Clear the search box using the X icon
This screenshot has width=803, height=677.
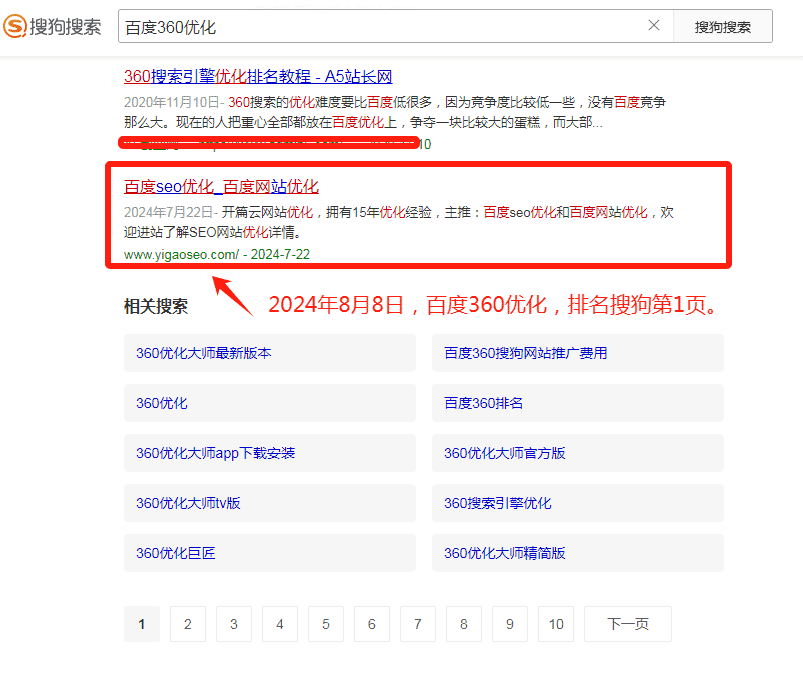coord(655,25)
